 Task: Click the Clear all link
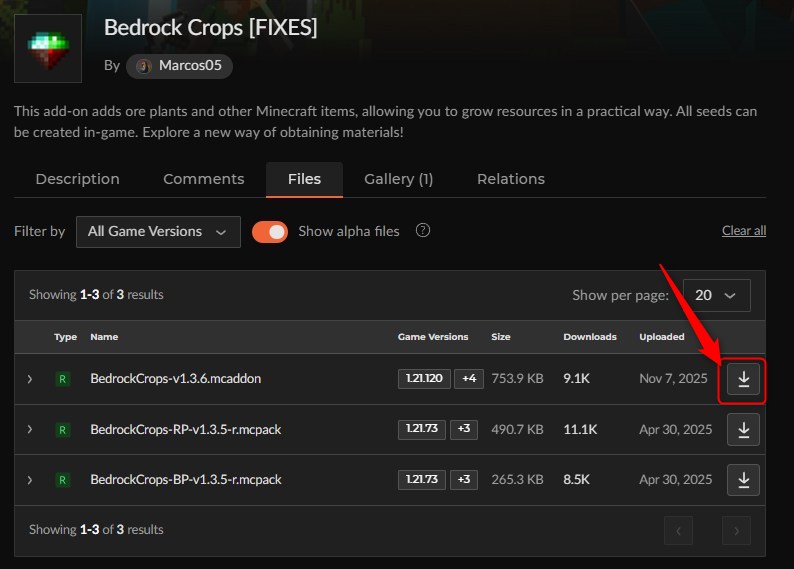[744, 231]
